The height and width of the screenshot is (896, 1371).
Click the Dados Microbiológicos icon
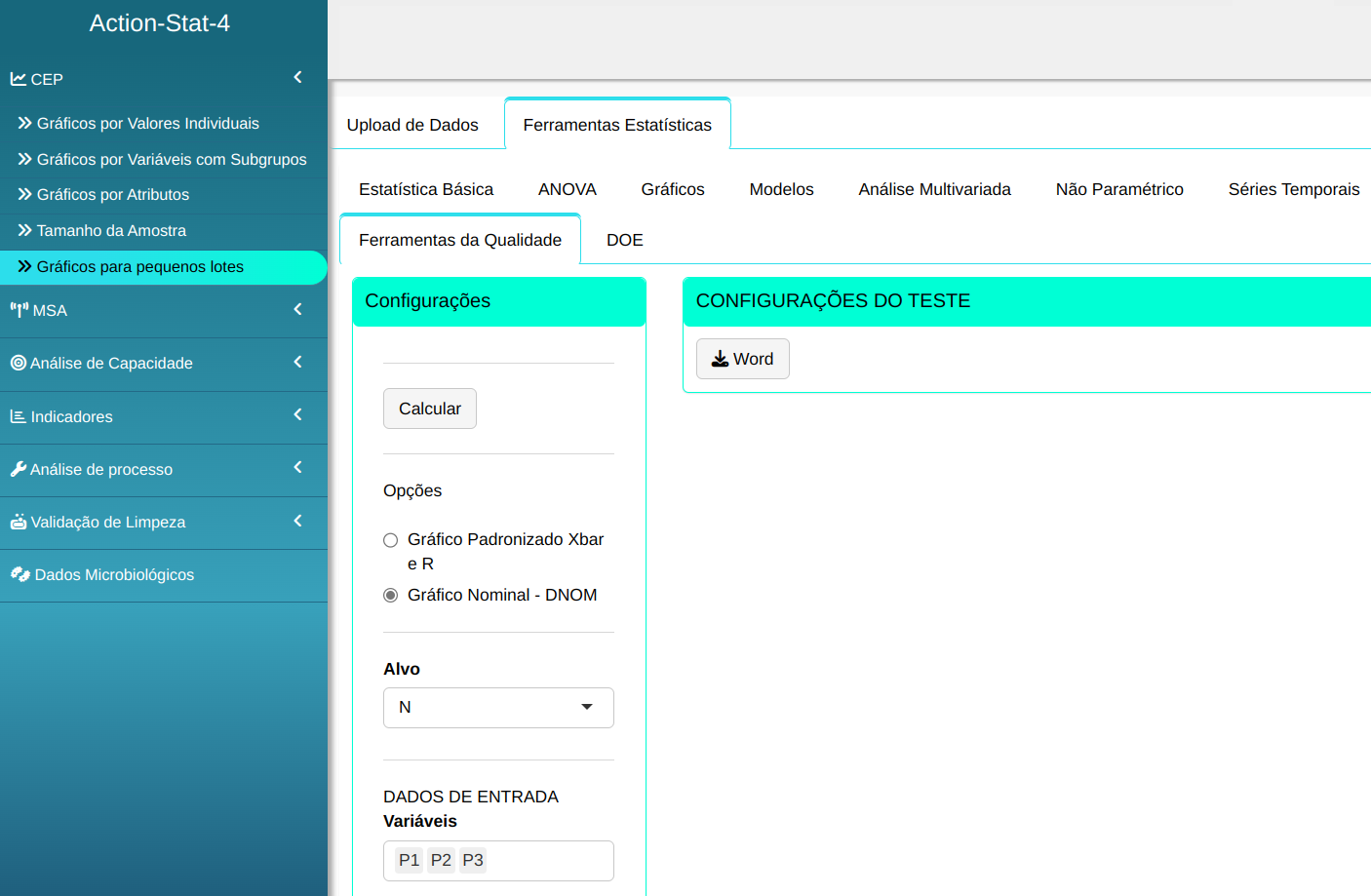coord(20,574)
